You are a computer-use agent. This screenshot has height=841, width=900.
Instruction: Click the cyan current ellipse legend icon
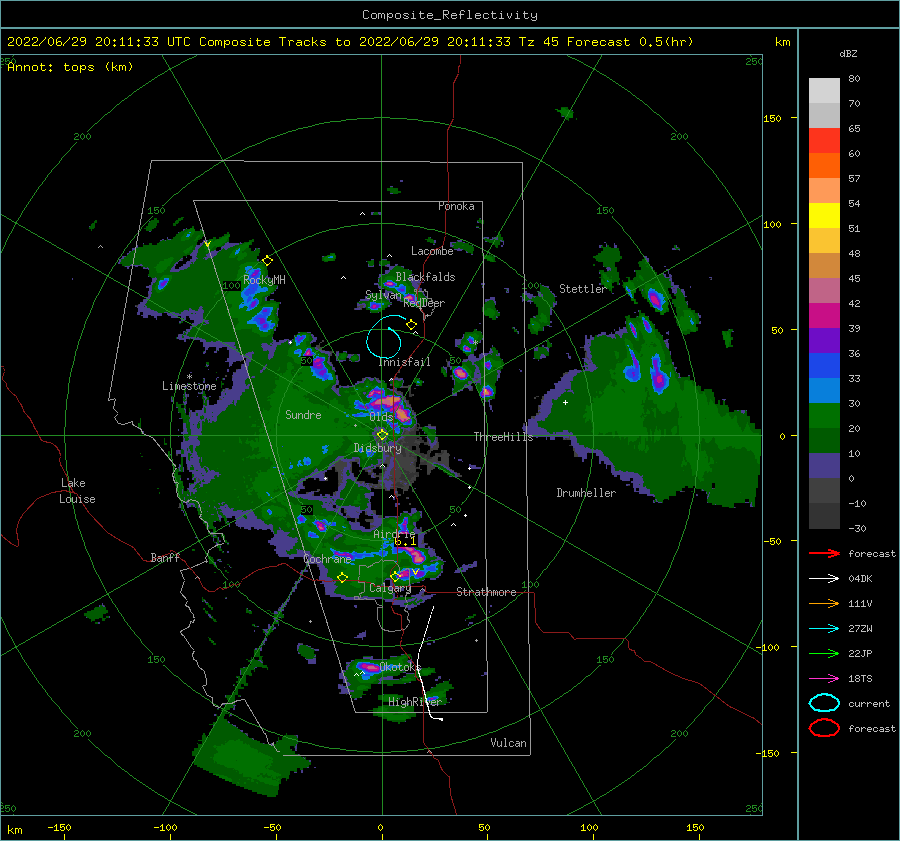pos(824,703)
